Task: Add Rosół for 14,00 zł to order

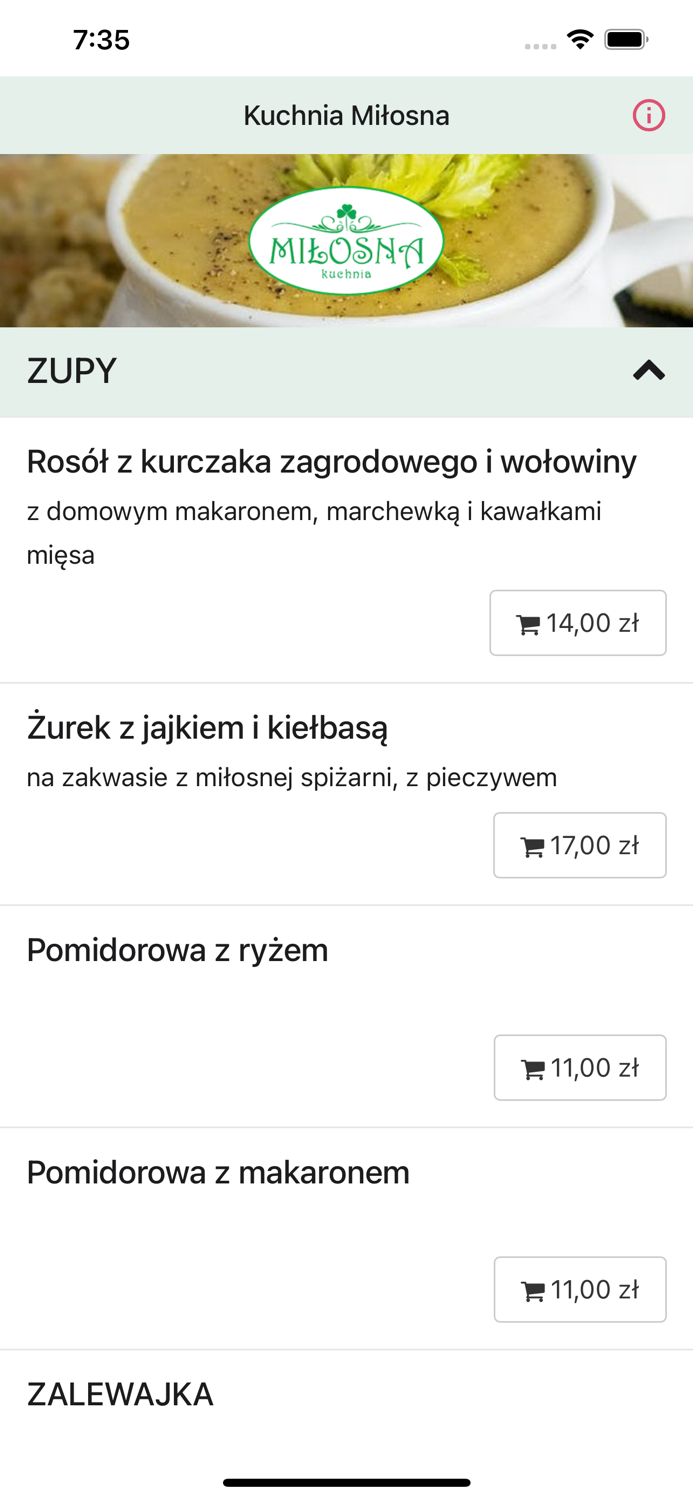Action: tap(579, 622)
